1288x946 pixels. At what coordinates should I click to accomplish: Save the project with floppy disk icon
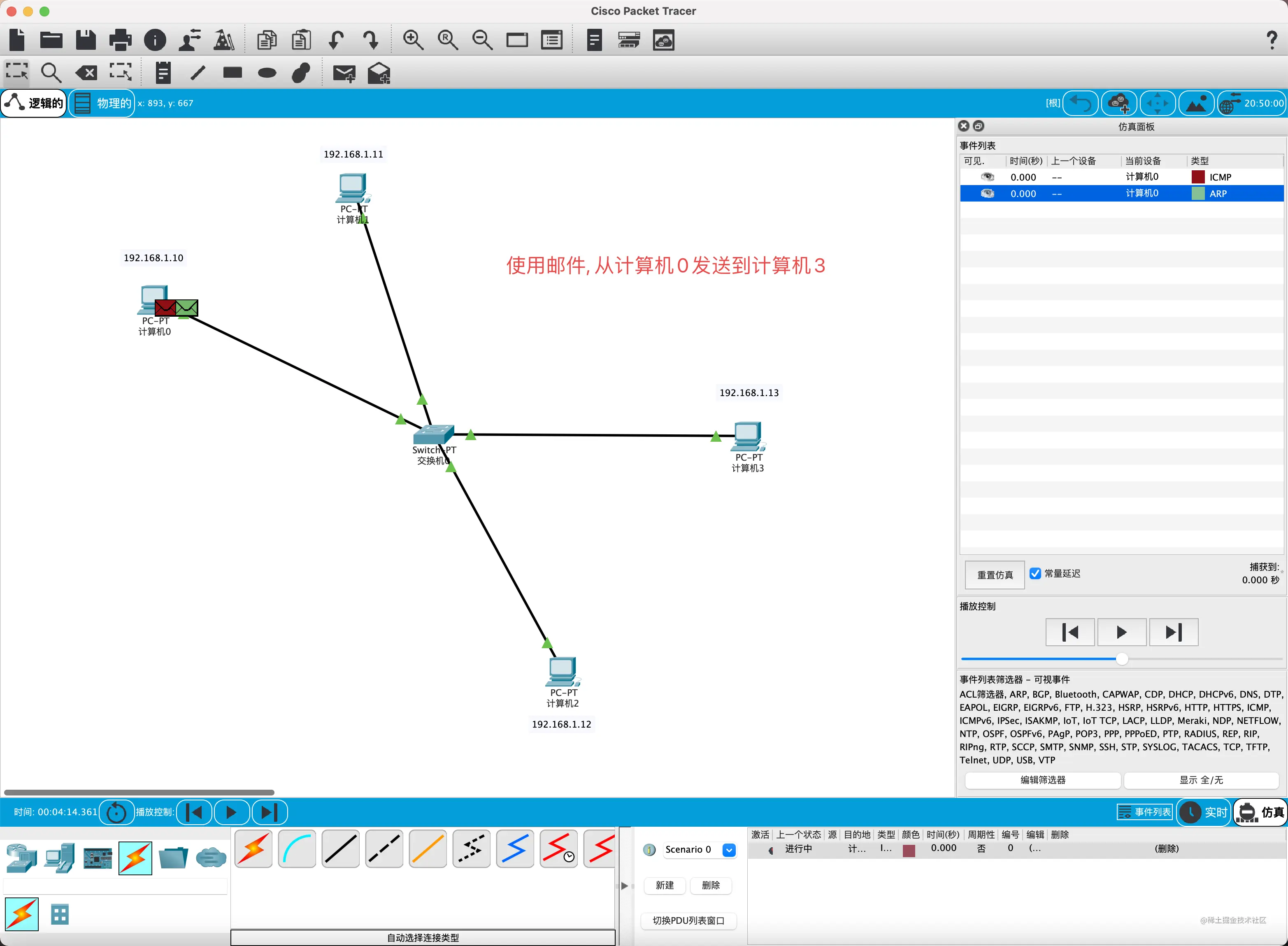click(x=85, y=40)
